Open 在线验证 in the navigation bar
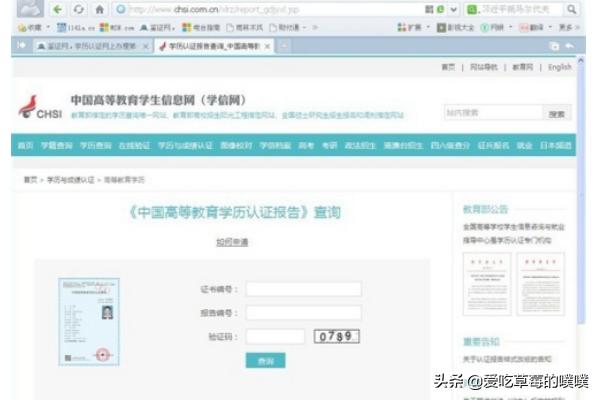This screenshot has height=400, width=600. pyautogui.click(x=135, y=145)
